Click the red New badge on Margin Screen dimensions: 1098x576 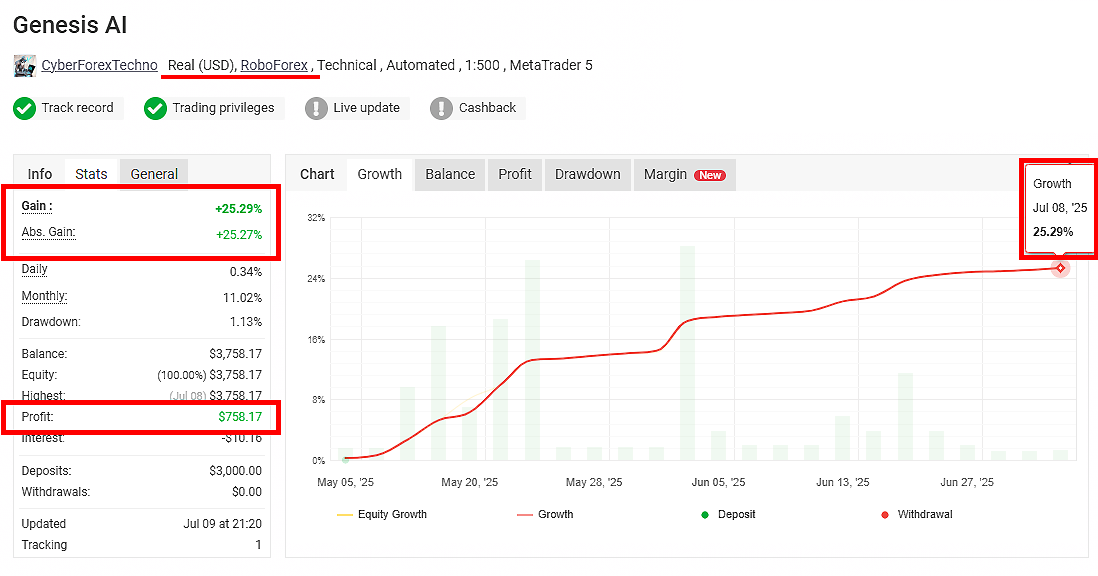(x=710, y=176)
